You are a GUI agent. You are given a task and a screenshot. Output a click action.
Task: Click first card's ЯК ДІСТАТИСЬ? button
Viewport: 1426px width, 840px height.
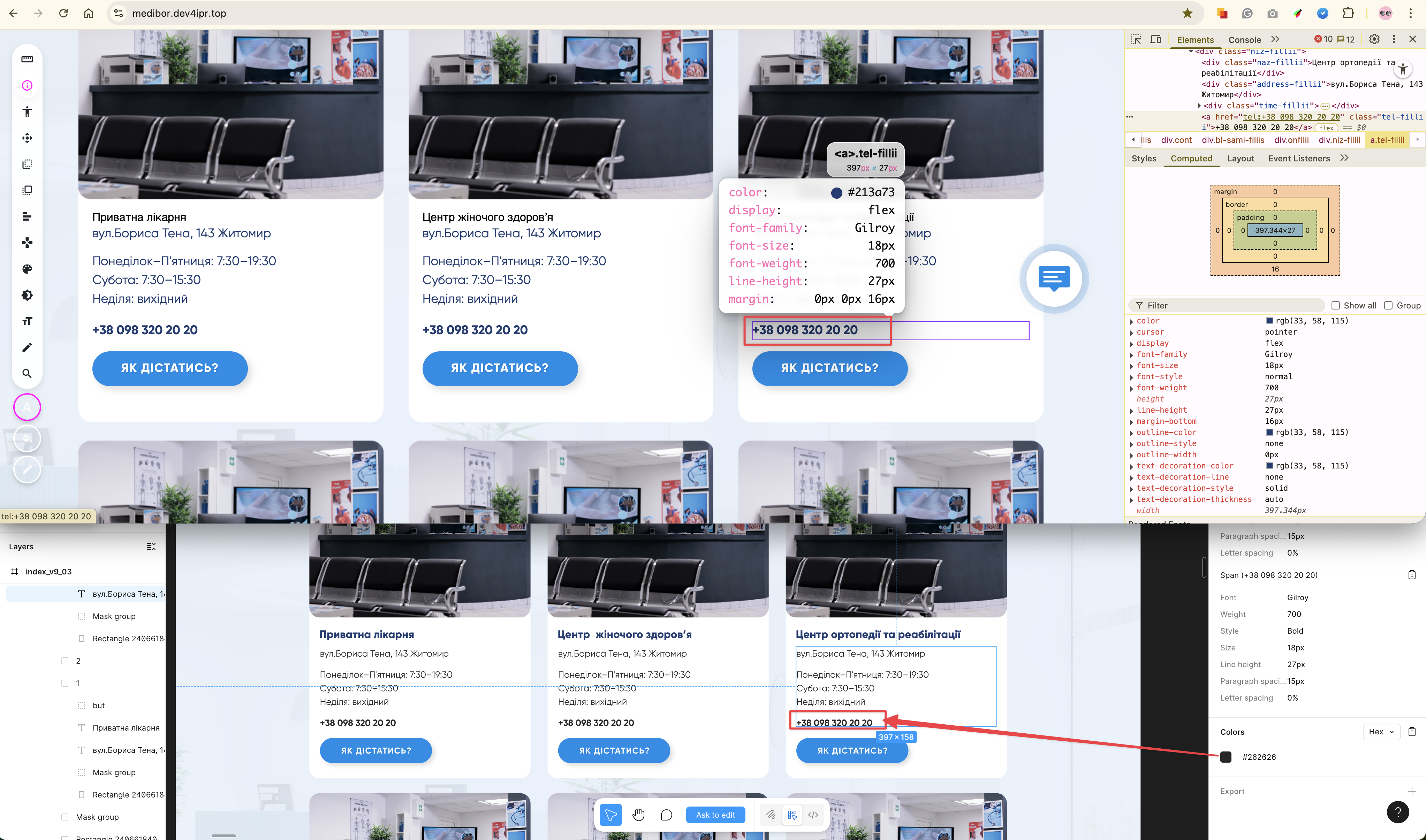[169, 368]
